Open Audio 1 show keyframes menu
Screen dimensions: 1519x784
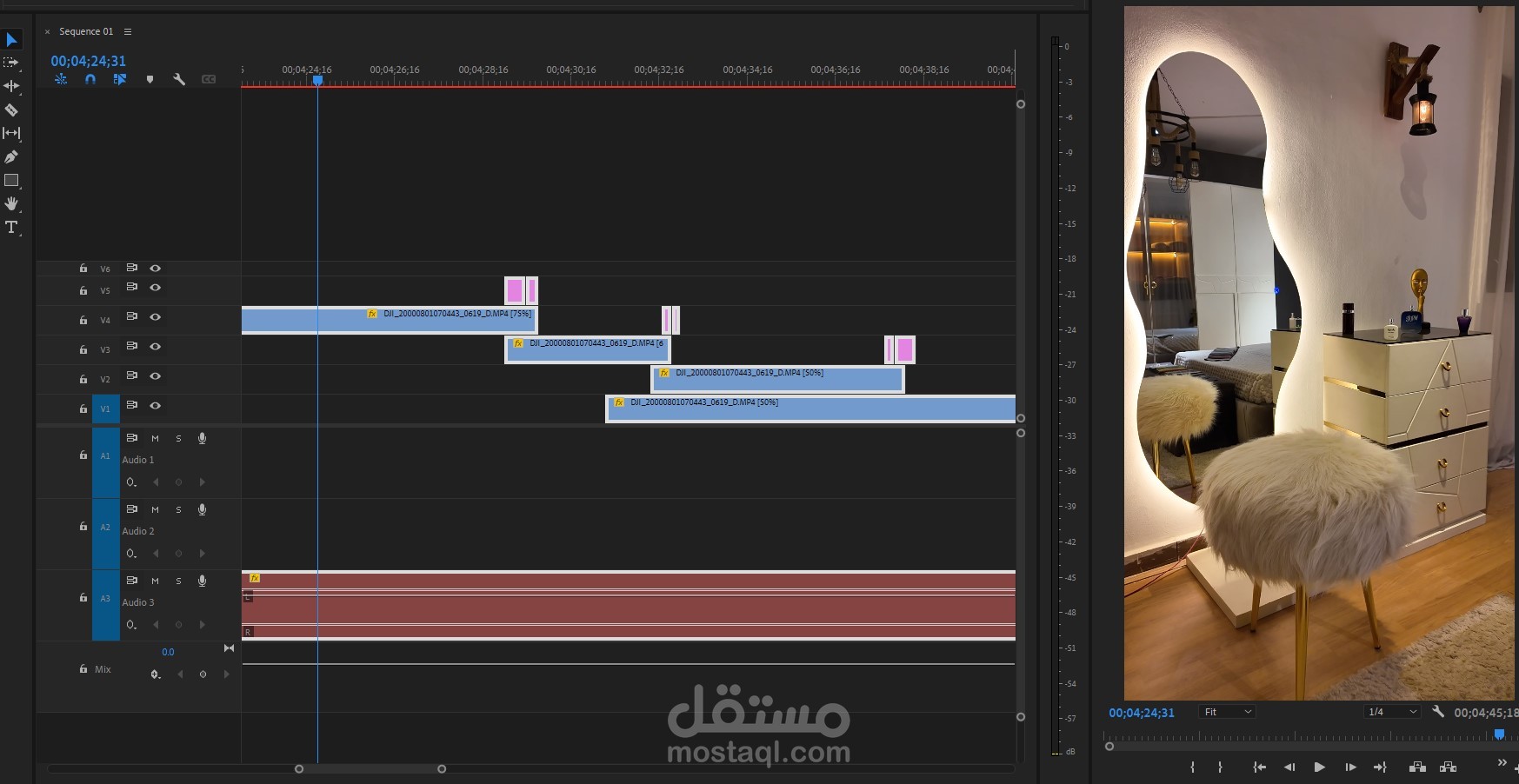click(131, 482)
